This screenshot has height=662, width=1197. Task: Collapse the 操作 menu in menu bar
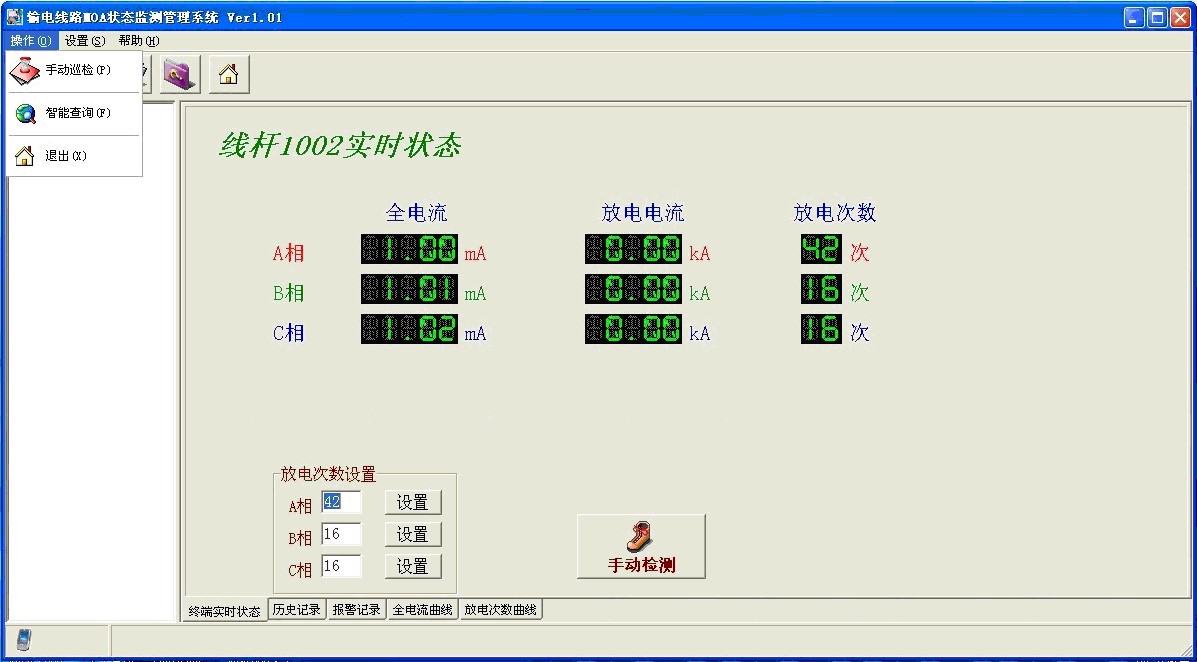[30, 41]
